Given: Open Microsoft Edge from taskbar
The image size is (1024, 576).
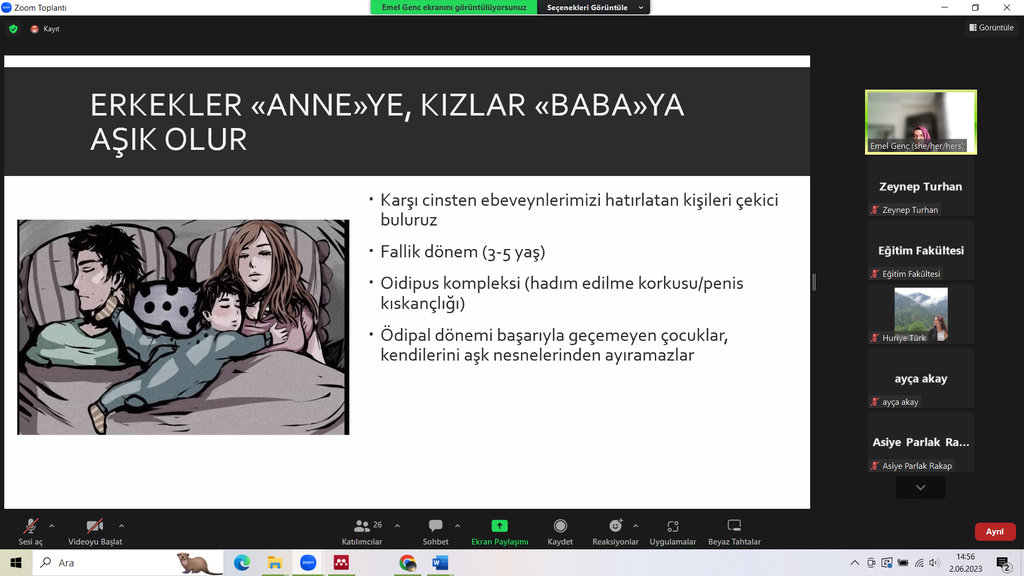Looking at the screenshot, I should coord(242,562).
